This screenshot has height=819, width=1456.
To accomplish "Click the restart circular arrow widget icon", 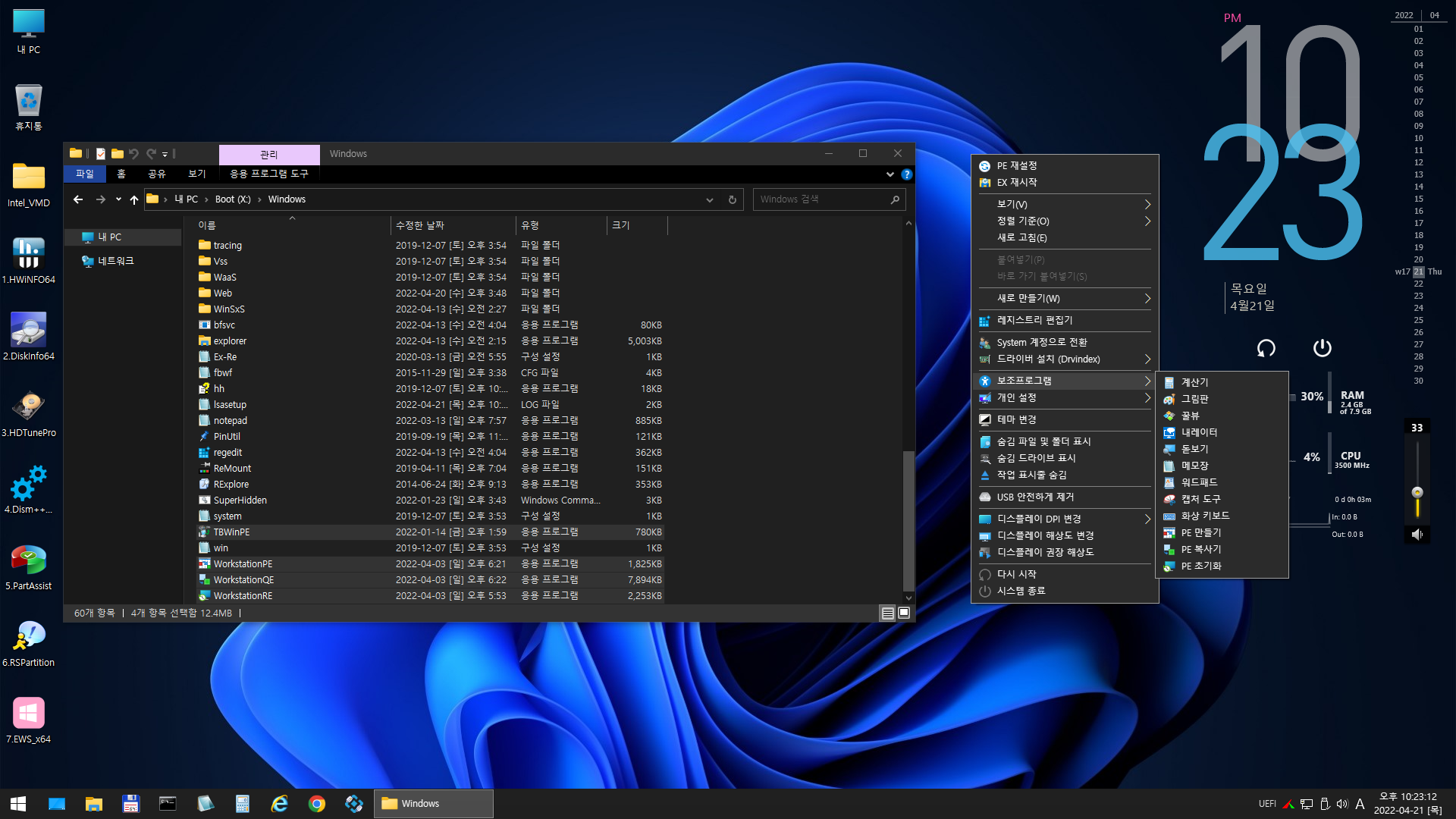I will tap(1266, 348).
